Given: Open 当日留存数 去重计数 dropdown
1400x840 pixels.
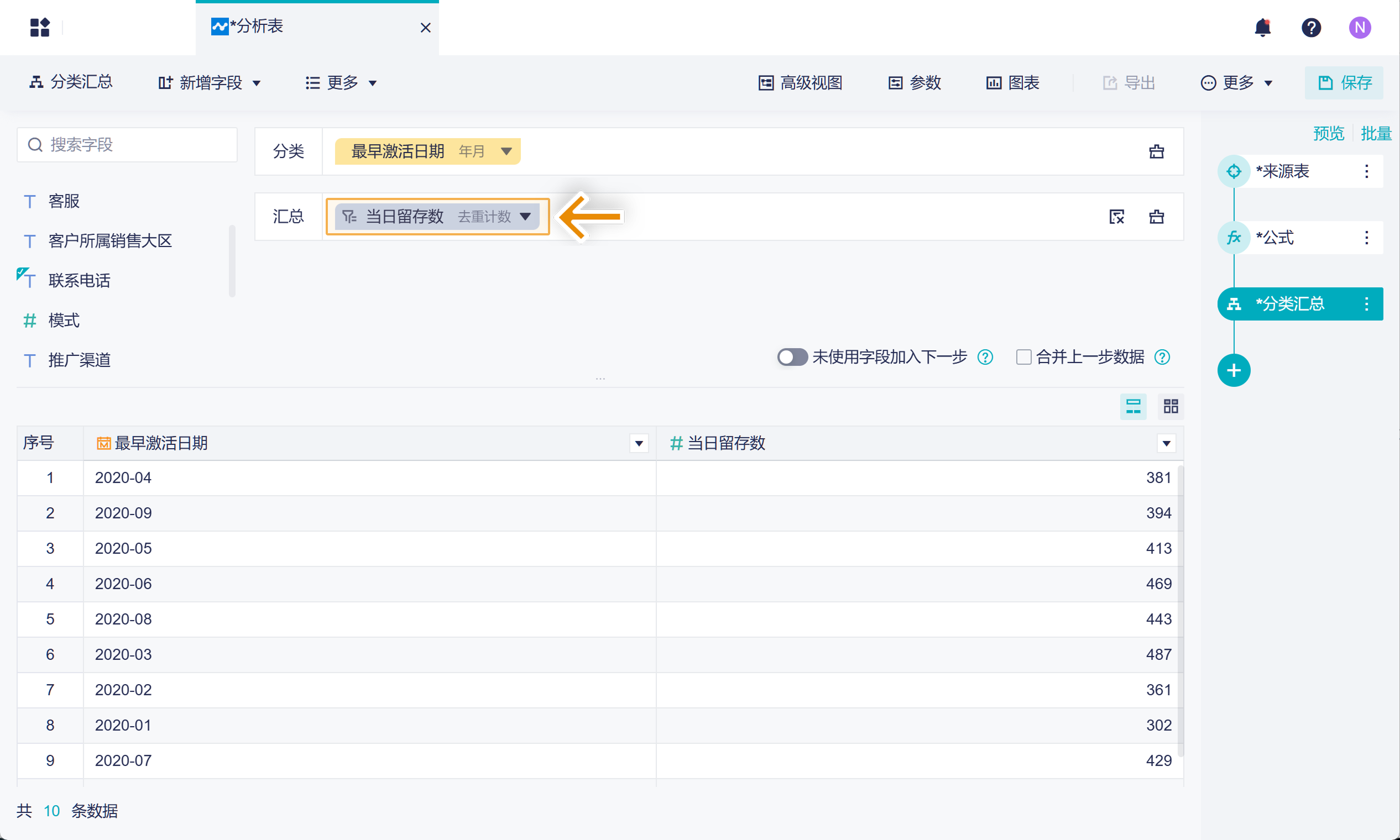Looking at the screenshot, I should 525,217.
